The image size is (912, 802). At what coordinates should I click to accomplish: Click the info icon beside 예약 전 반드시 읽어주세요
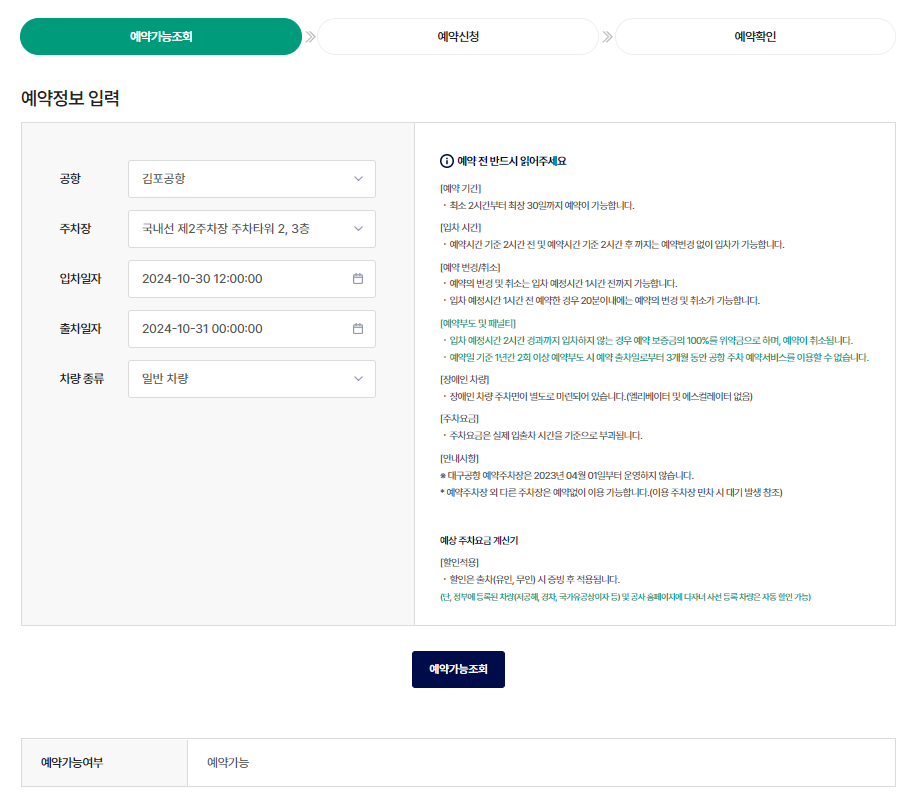(x=447, y=161)
